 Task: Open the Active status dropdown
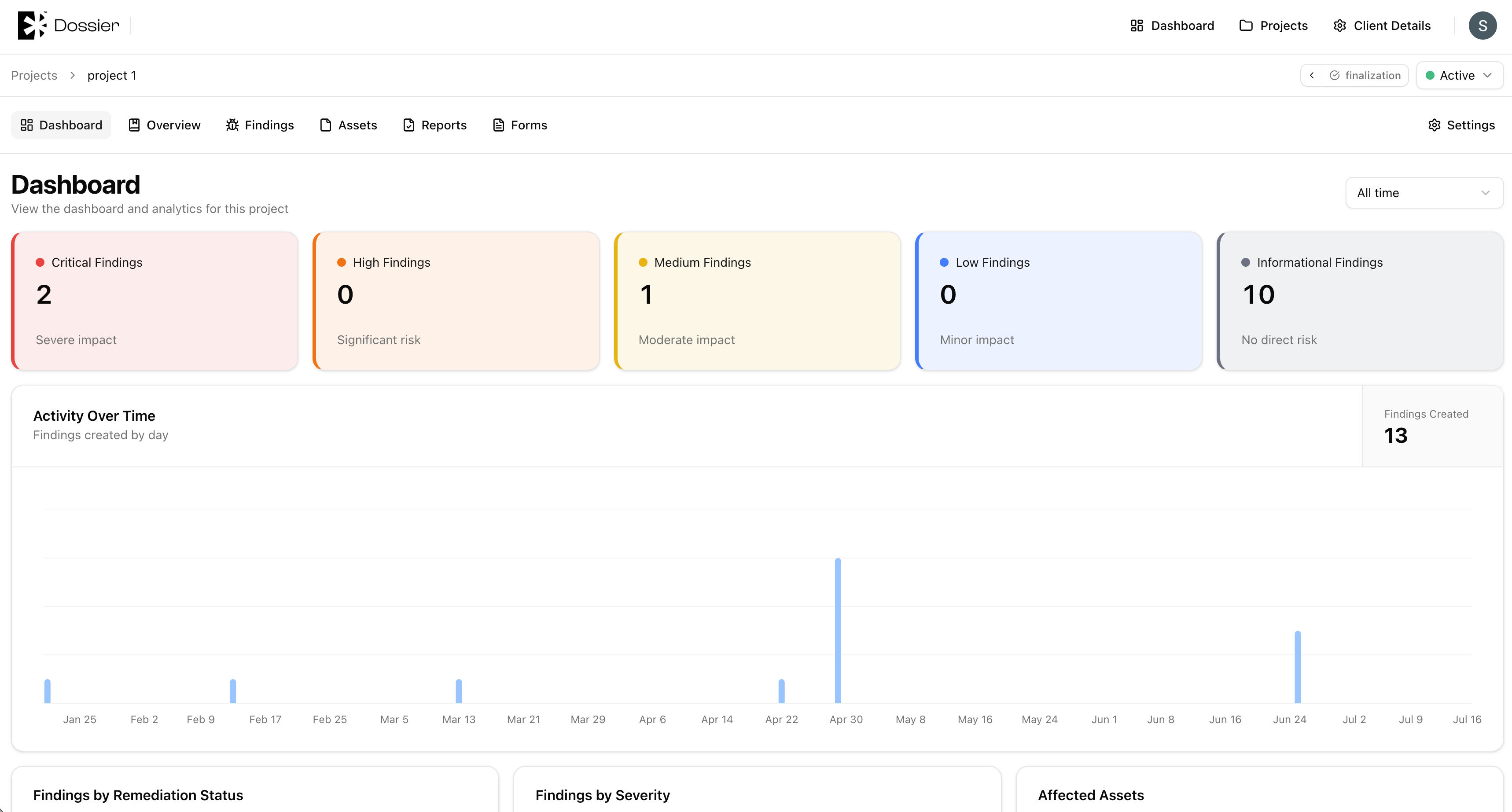[x=1459, y=76]
